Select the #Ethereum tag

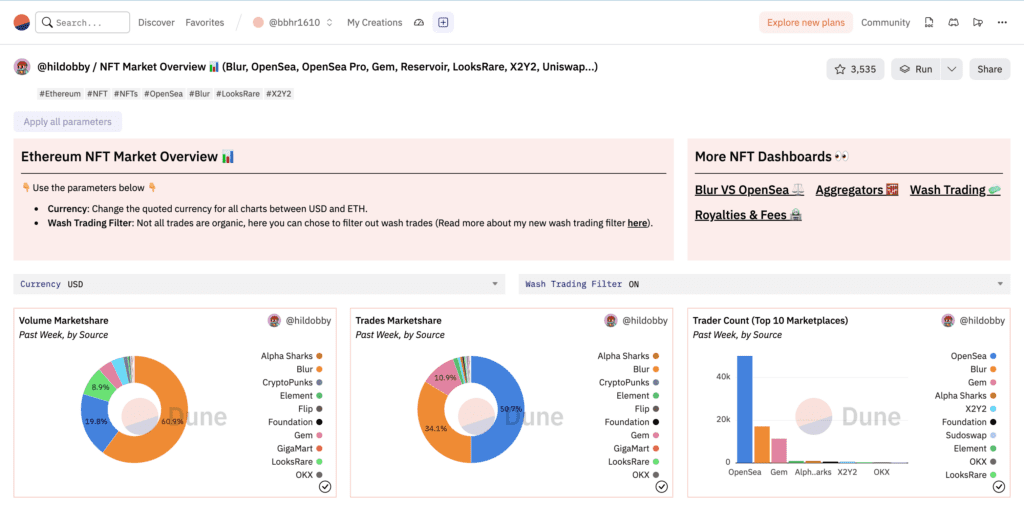point(60,94)
